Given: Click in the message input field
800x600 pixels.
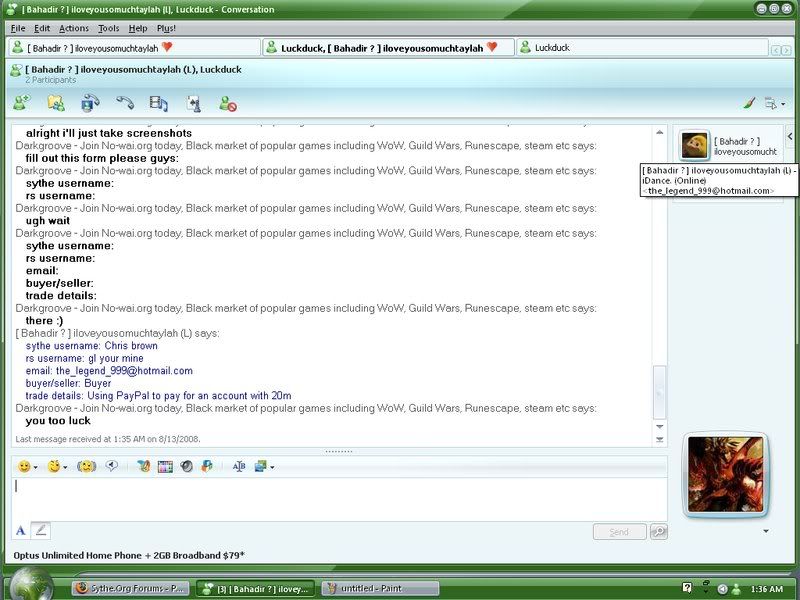Looking at the screenshot, I should pyautogui.click(x=339, y=499).
